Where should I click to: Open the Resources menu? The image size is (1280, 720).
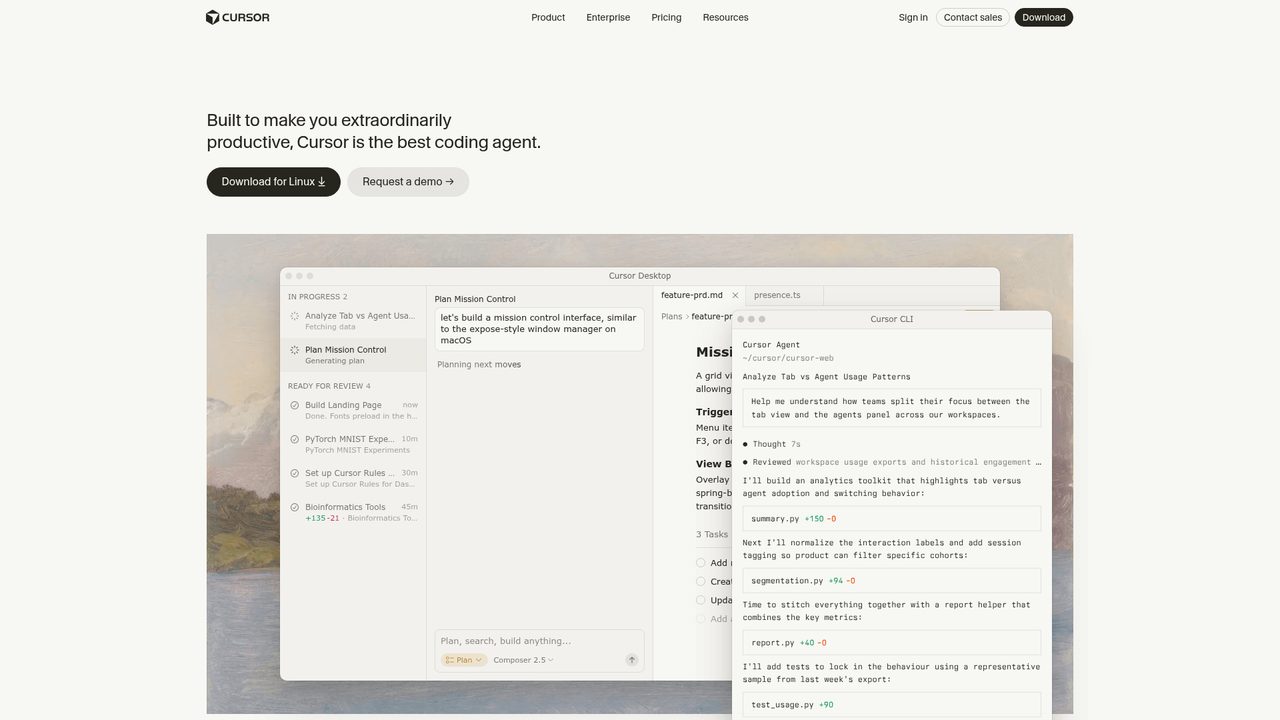[x=725, y=17]
